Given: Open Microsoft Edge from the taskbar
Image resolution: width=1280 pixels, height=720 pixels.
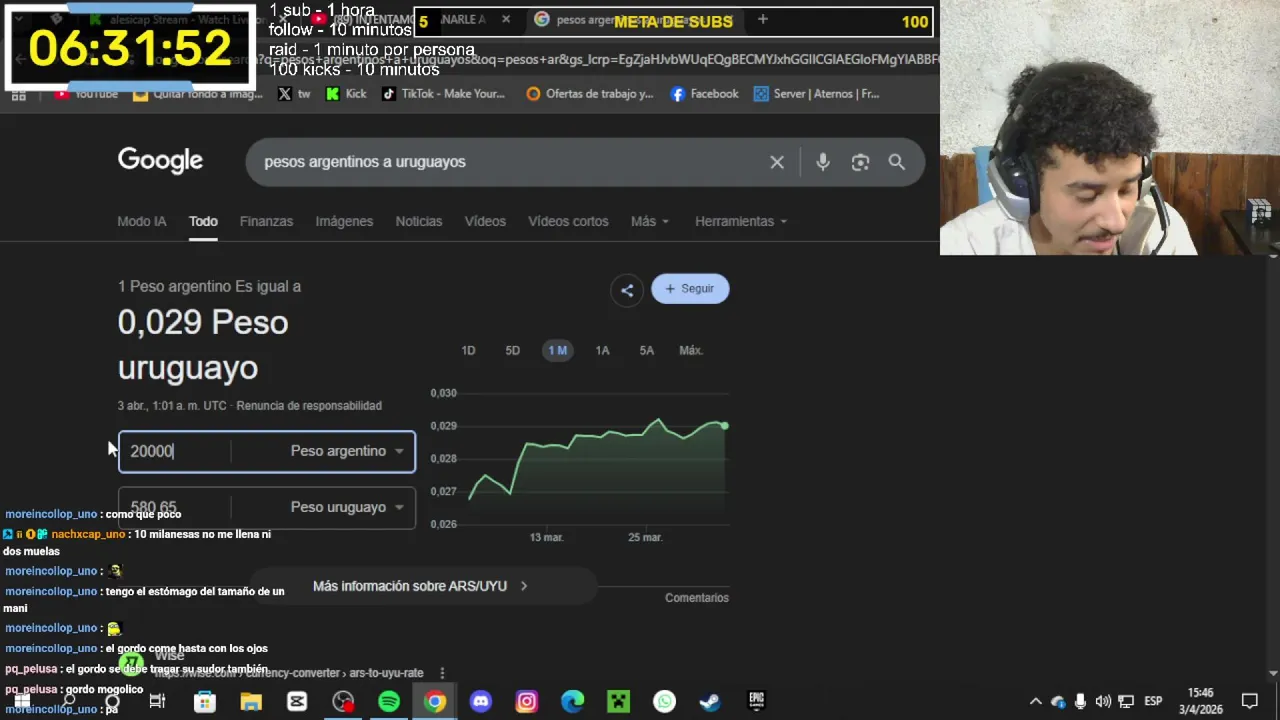Looking at the screenshot, I should (x=572, y=702).
